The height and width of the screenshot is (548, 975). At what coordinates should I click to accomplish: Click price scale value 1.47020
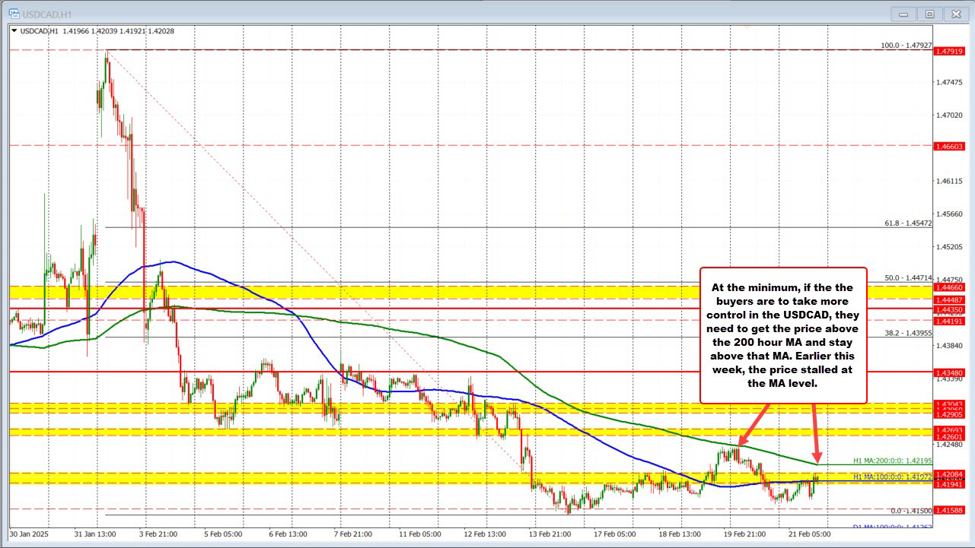[950, 115]
